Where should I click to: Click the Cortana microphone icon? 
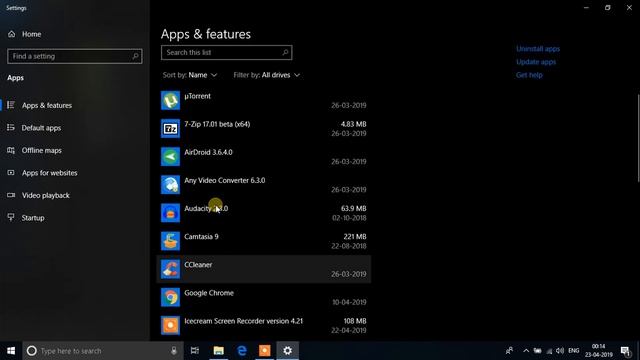(x=174, y=351)
